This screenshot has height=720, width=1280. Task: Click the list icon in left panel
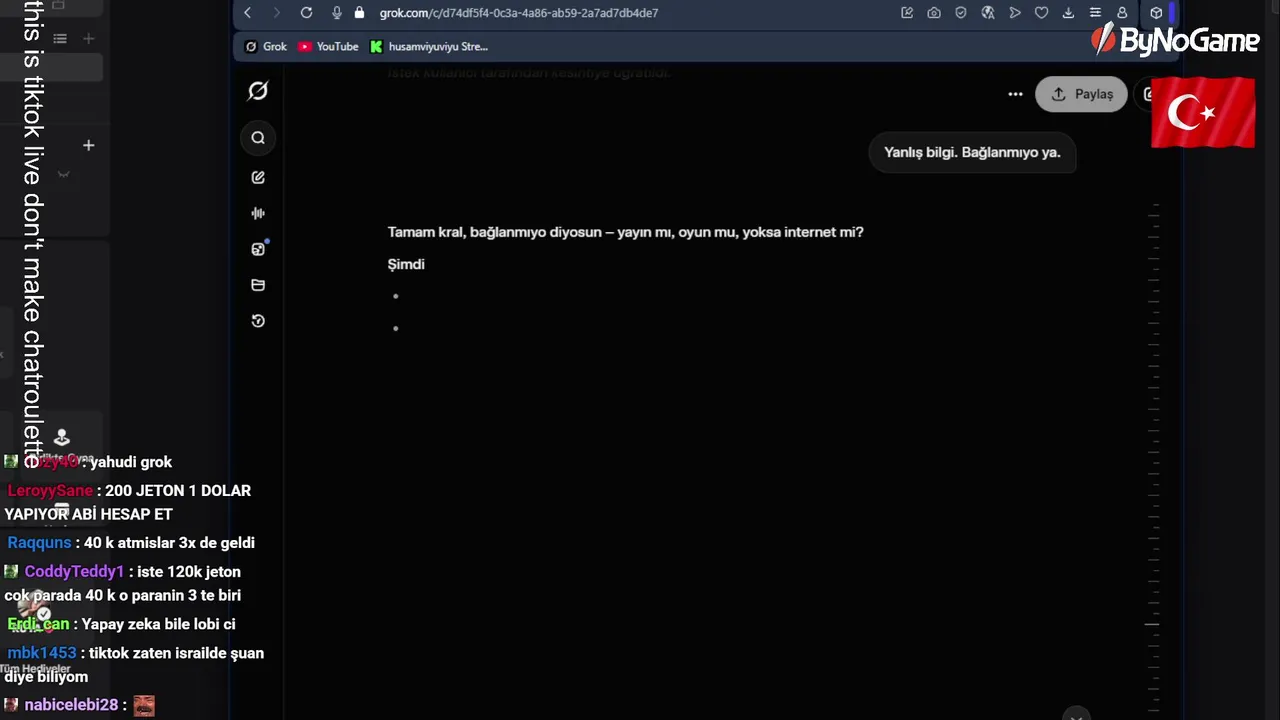[60, 39]
